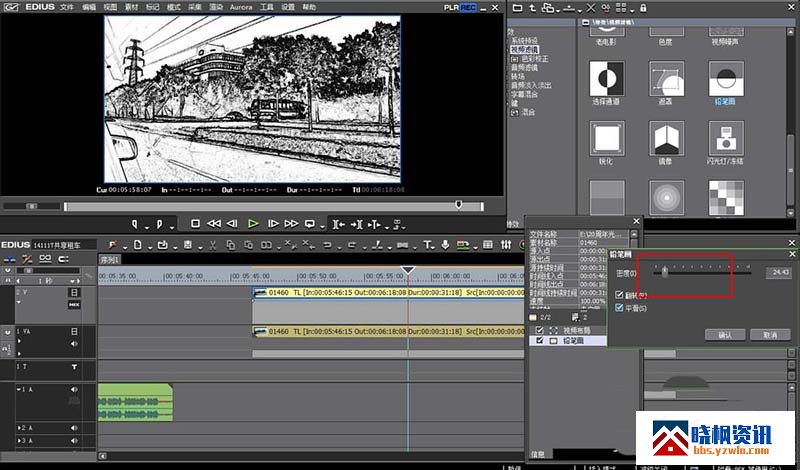Toggle the 铅笔画 effect checkbox in info panel
This screenshot has width=800, height=470.
[x=540, y=340]
